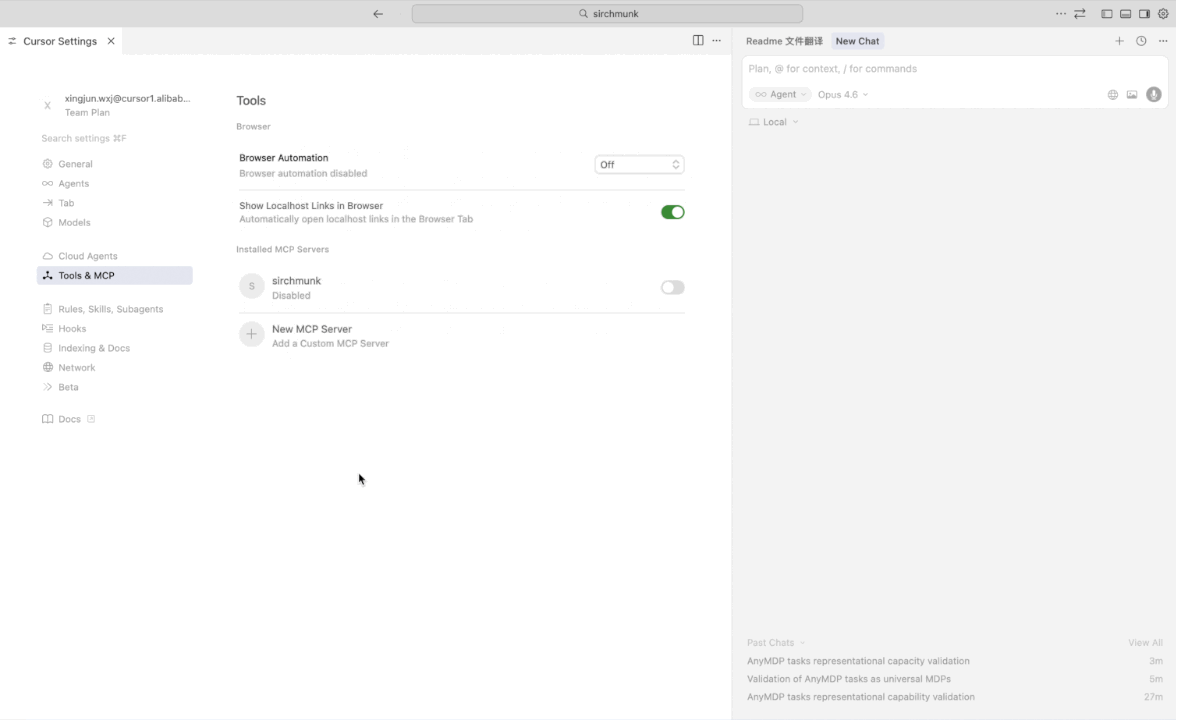Activate the microphone dictation icon in chat
The width and height of the screenshot is (1177, 720).
click(1153, 94)
